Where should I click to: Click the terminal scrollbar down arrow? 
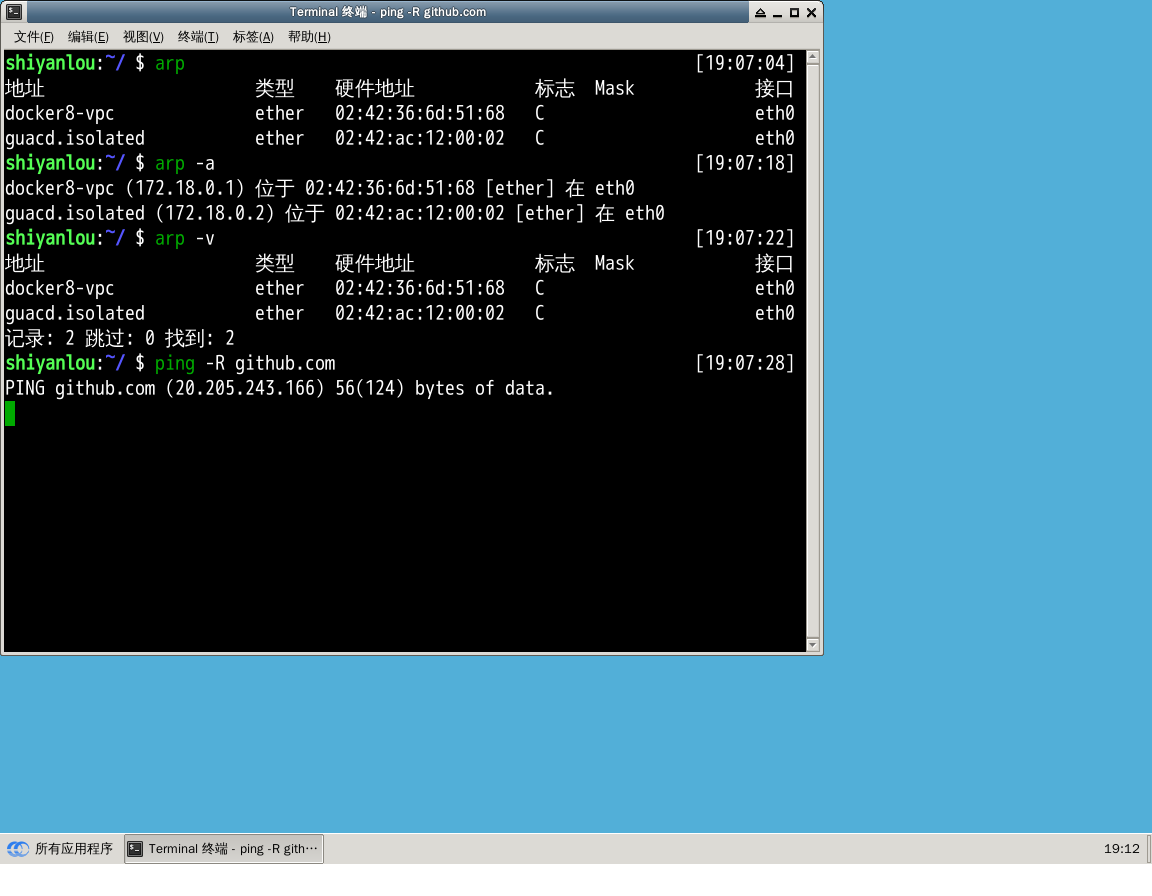coord(813,645)
